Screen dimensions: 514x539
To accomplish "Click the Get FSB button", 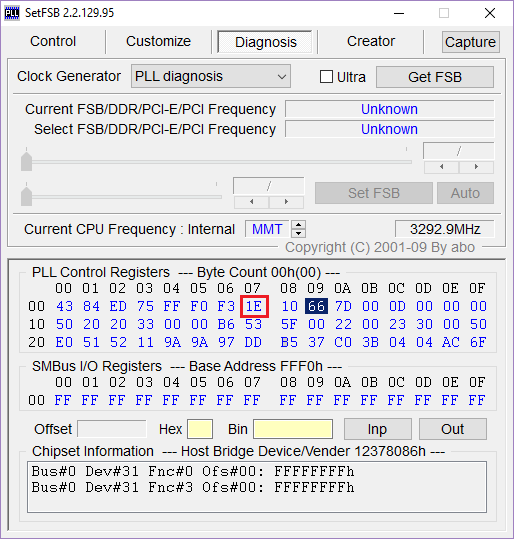I will point(435,77).
